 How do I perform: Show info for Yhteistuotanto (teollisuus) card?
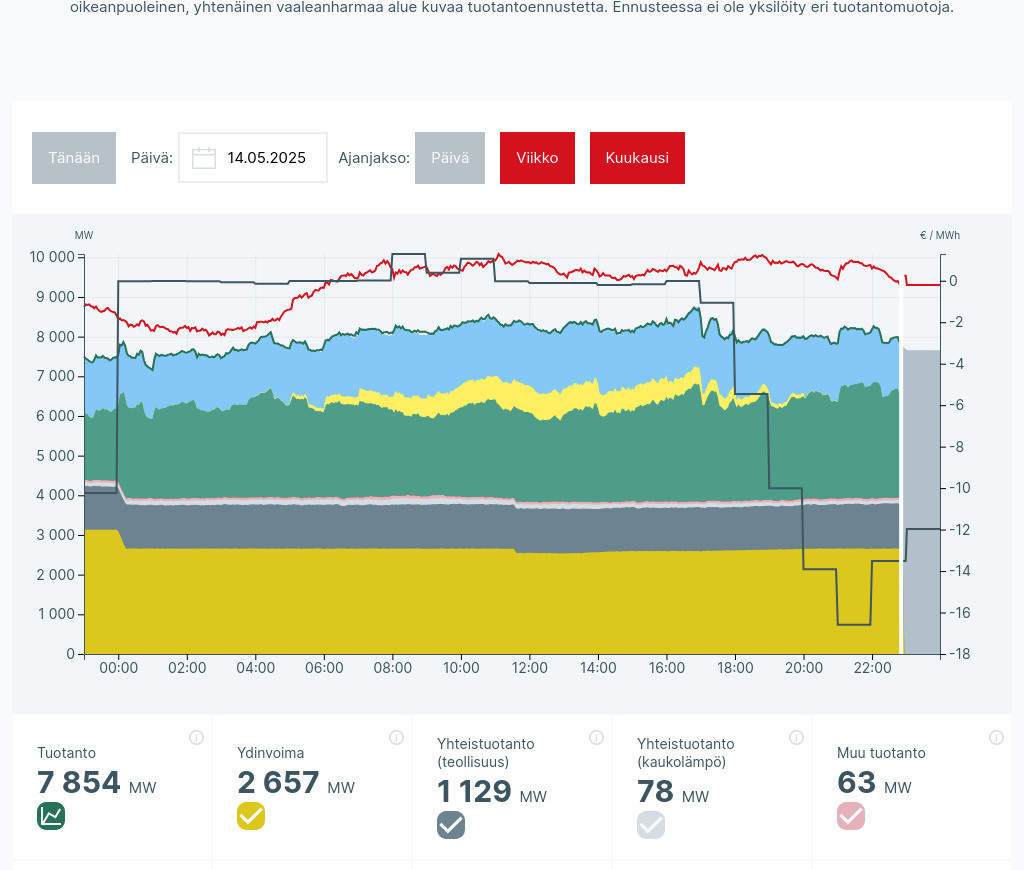[596, 738]
